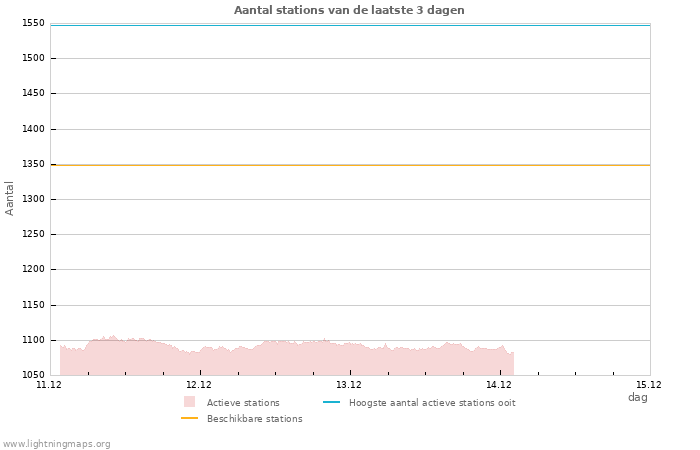Open the www.lightningmaps.org watermark link

pos(57,443)
